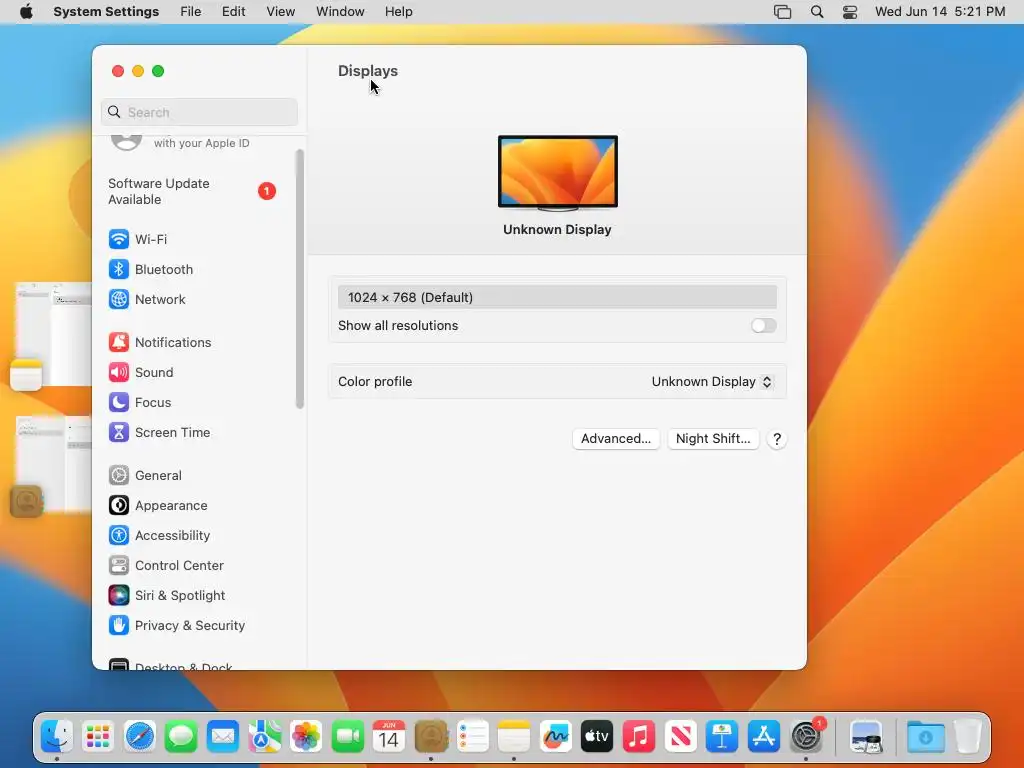Open Notifications settings pane
1024x768 pixels.
point(160,342)
